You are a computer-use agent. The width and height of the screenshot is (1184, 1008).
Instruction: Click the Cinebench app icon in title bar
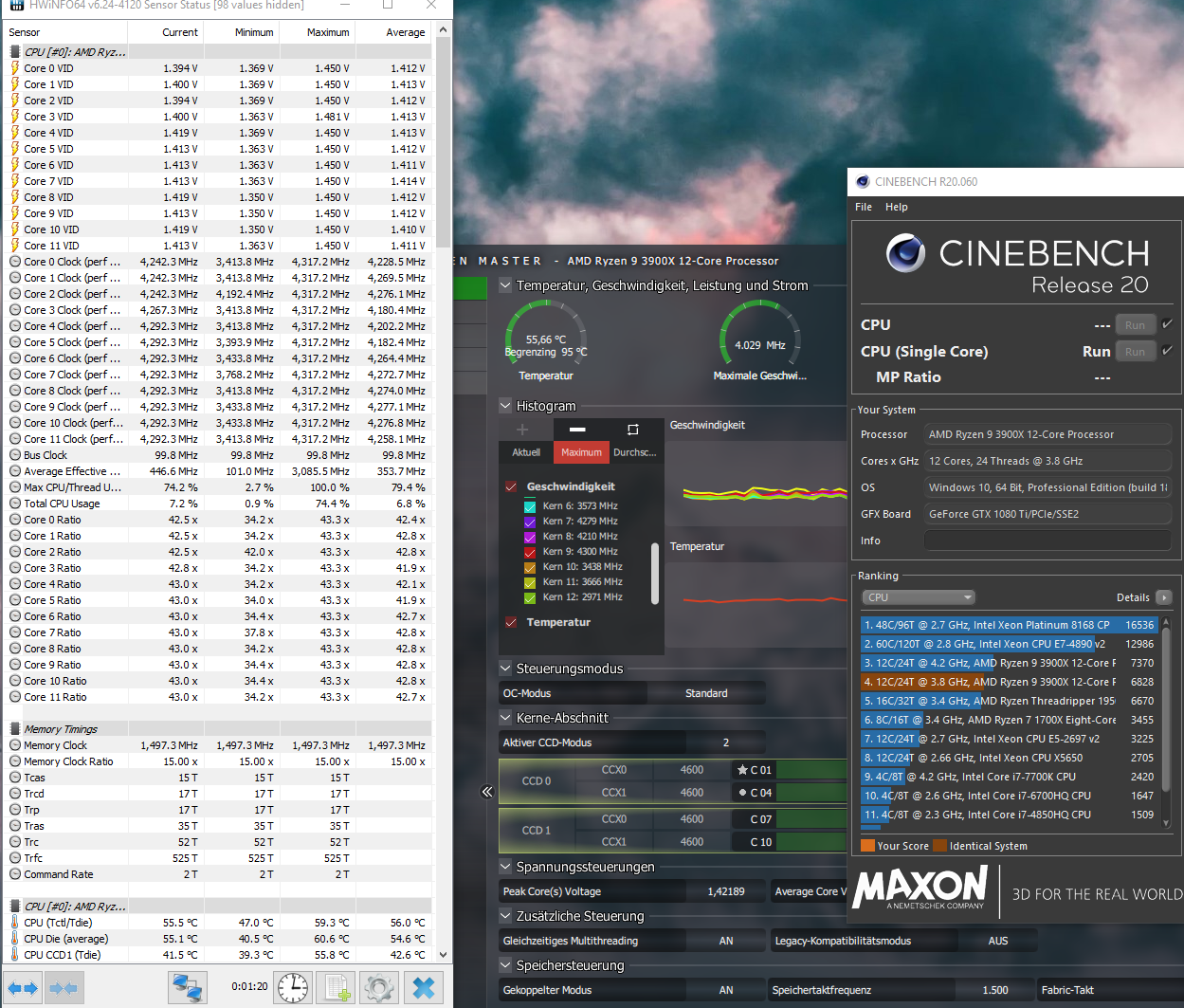point(863,181)
